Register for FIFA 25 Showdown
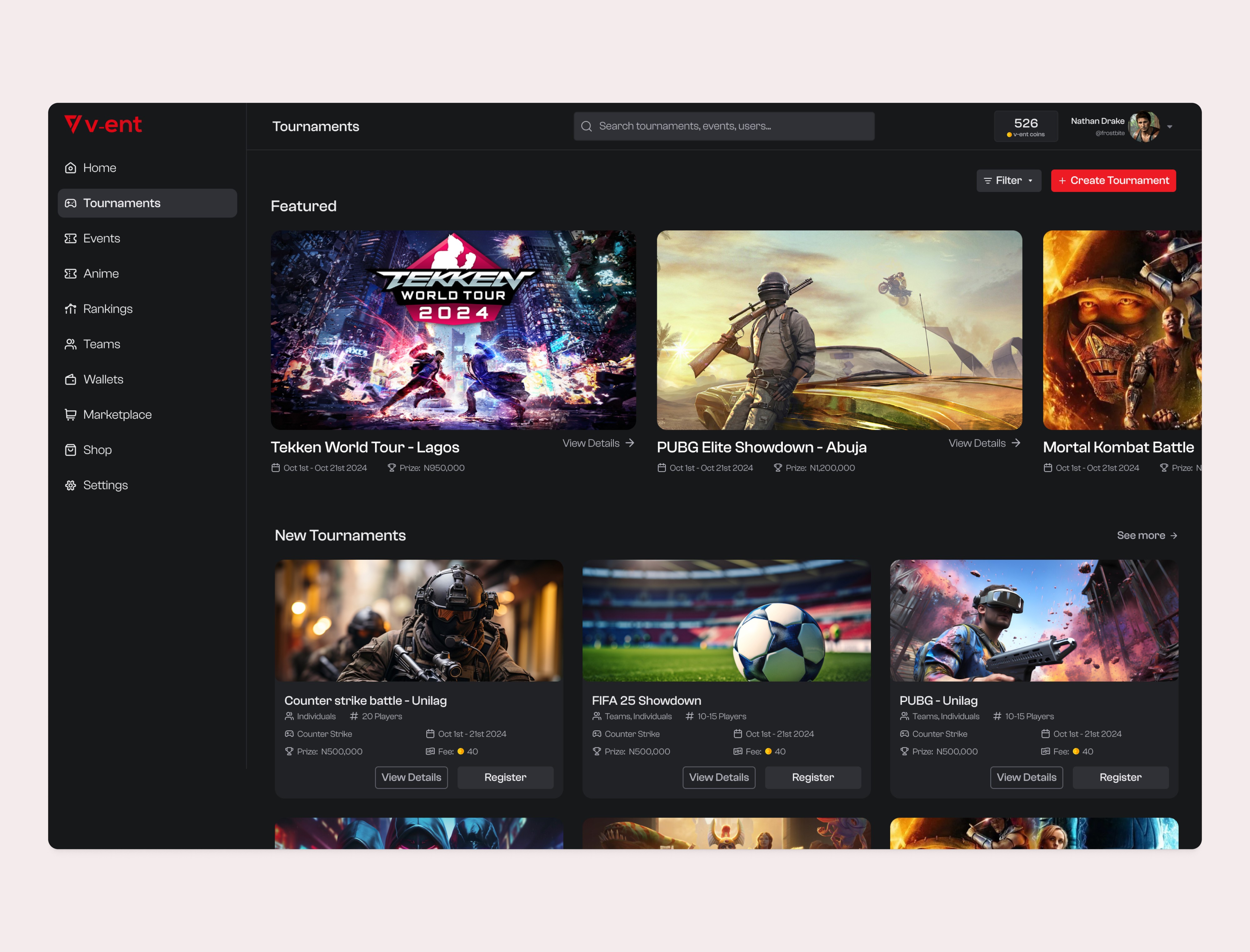This screenshot has height=952, width=1250. pos(812,777)
